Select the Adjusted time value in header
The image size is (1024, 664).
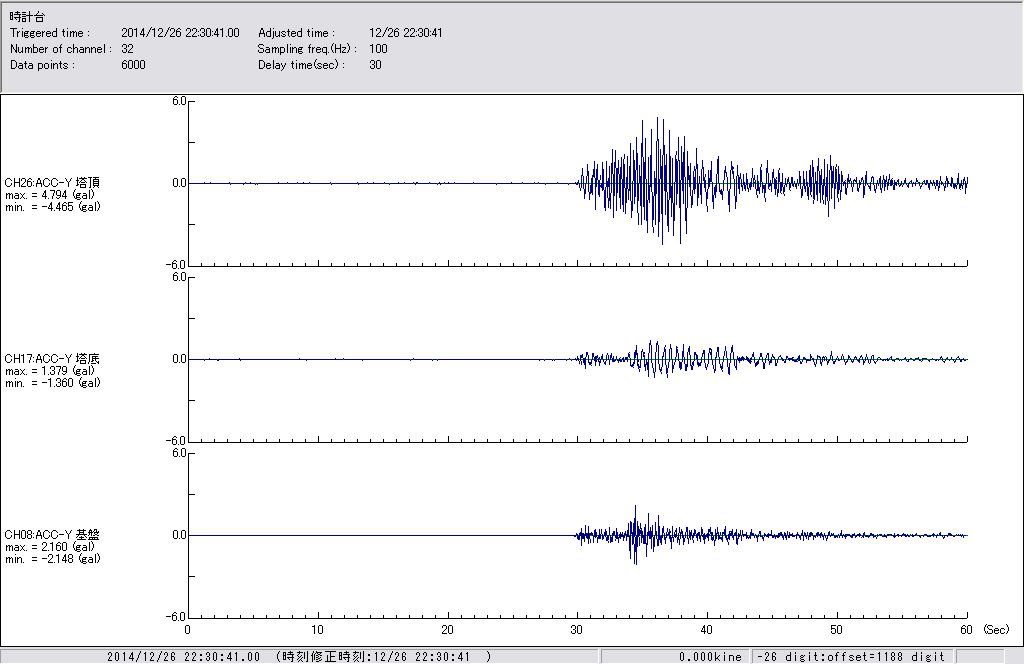click(x=406, y=33)
